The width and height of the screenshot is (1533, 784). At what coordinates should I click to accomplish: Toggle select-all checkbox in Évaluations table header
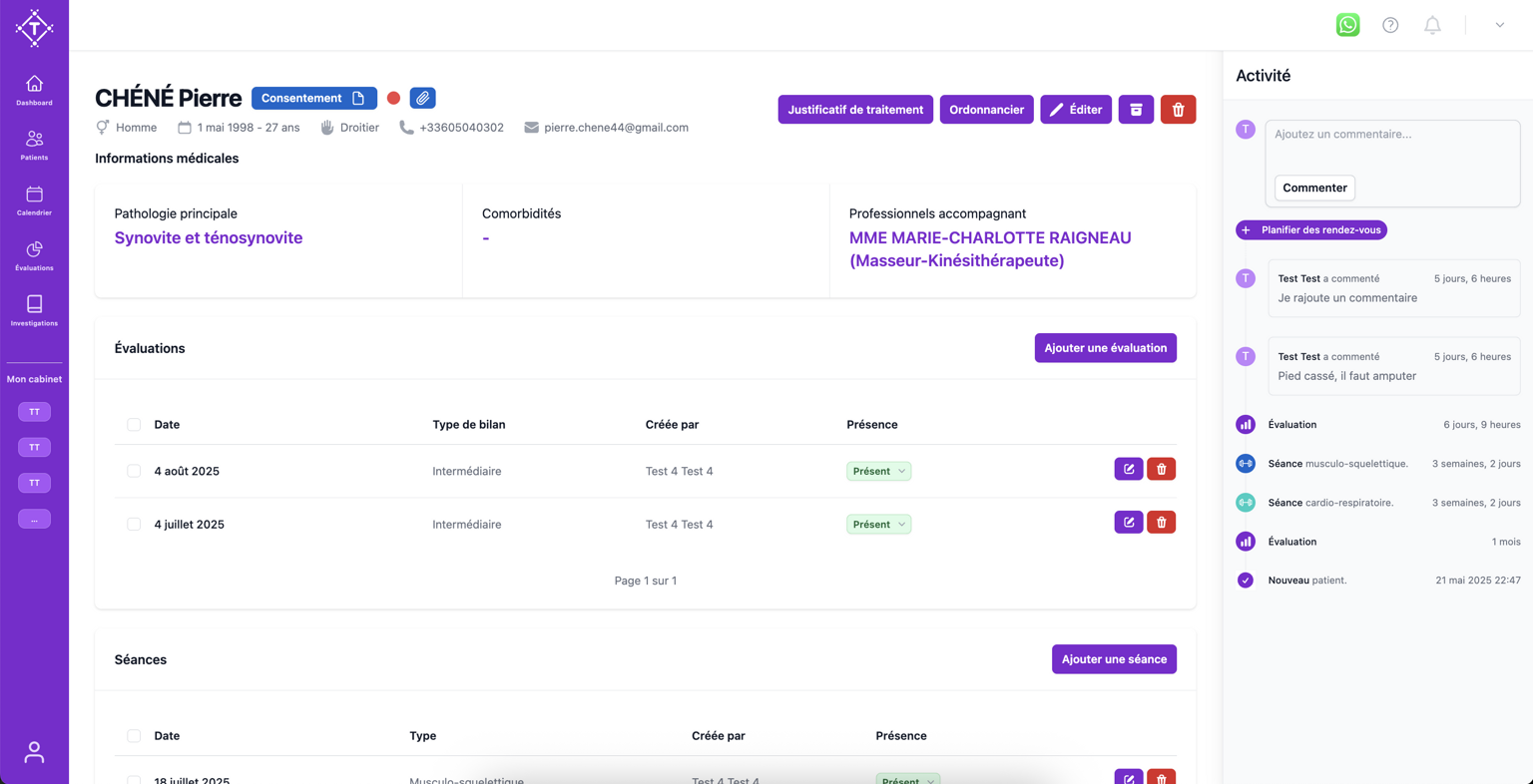(x=134, y=425)
